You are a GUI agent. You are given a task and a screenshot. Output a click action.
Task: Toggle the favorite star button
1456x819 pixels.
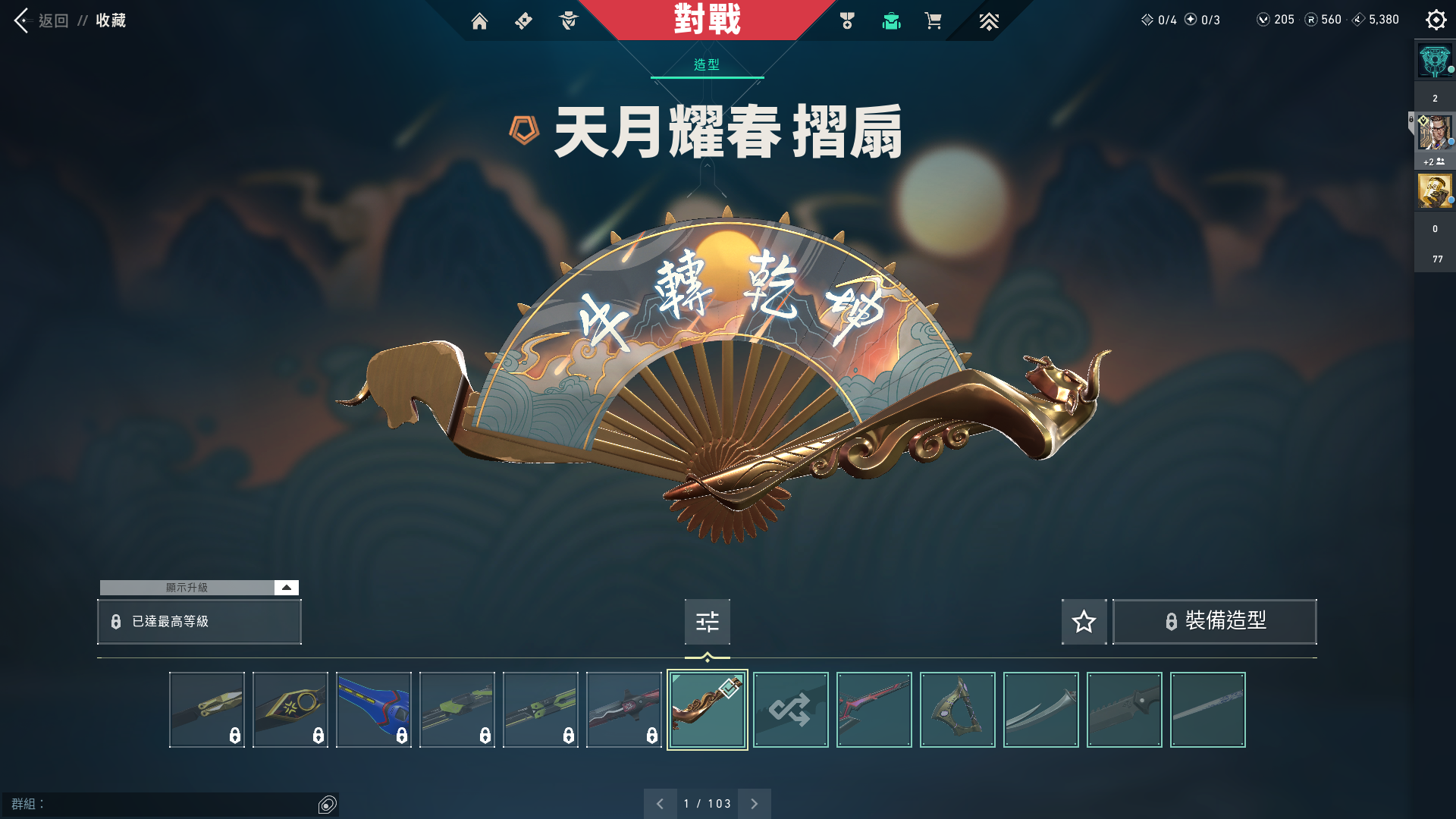1084,622
